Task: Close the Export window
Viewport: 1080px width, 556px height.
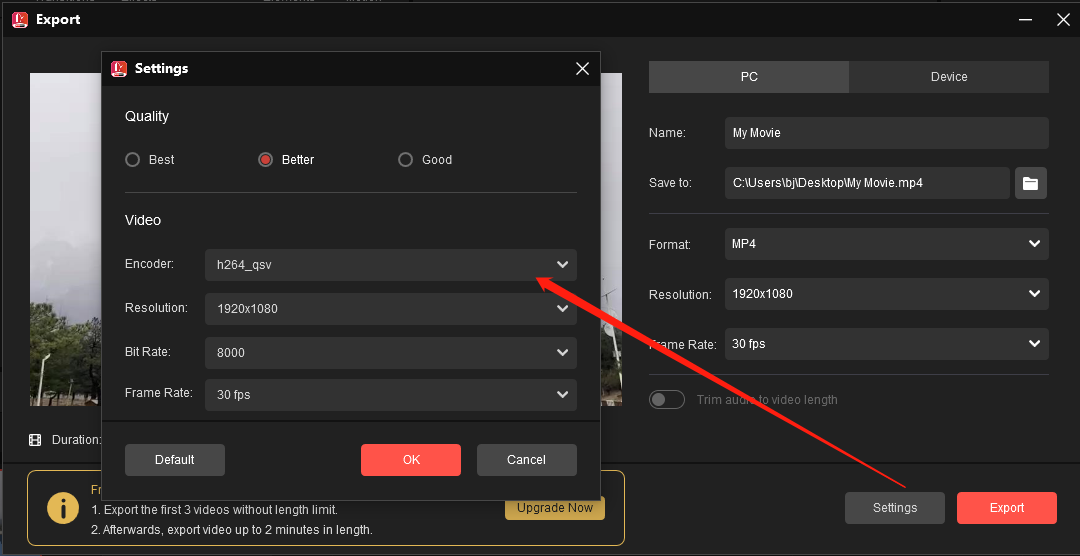Action: tap(1063, 19)
